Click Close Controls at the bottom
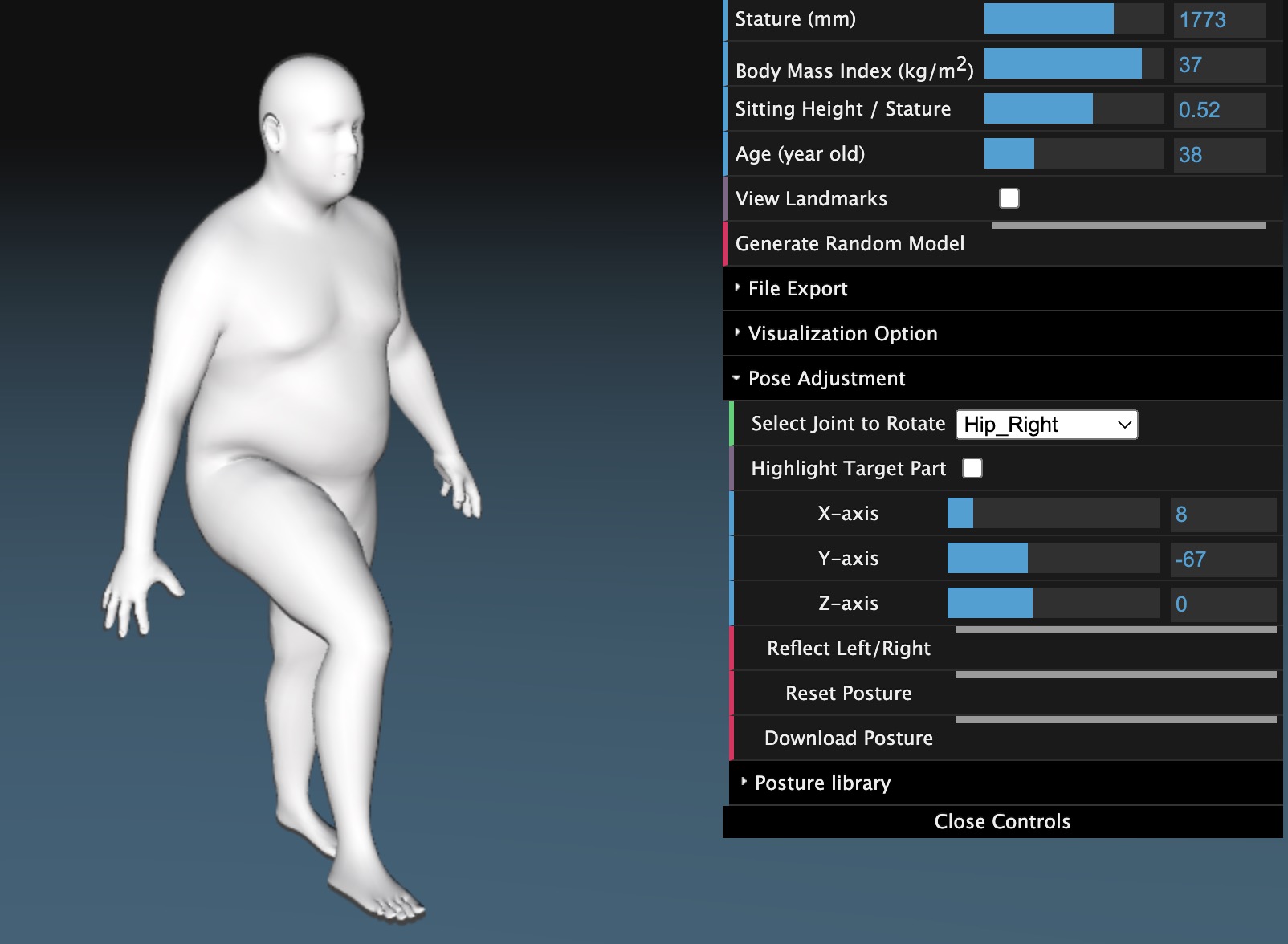The height and width of the screenshot is (944, 1288). click(1002, 820)
